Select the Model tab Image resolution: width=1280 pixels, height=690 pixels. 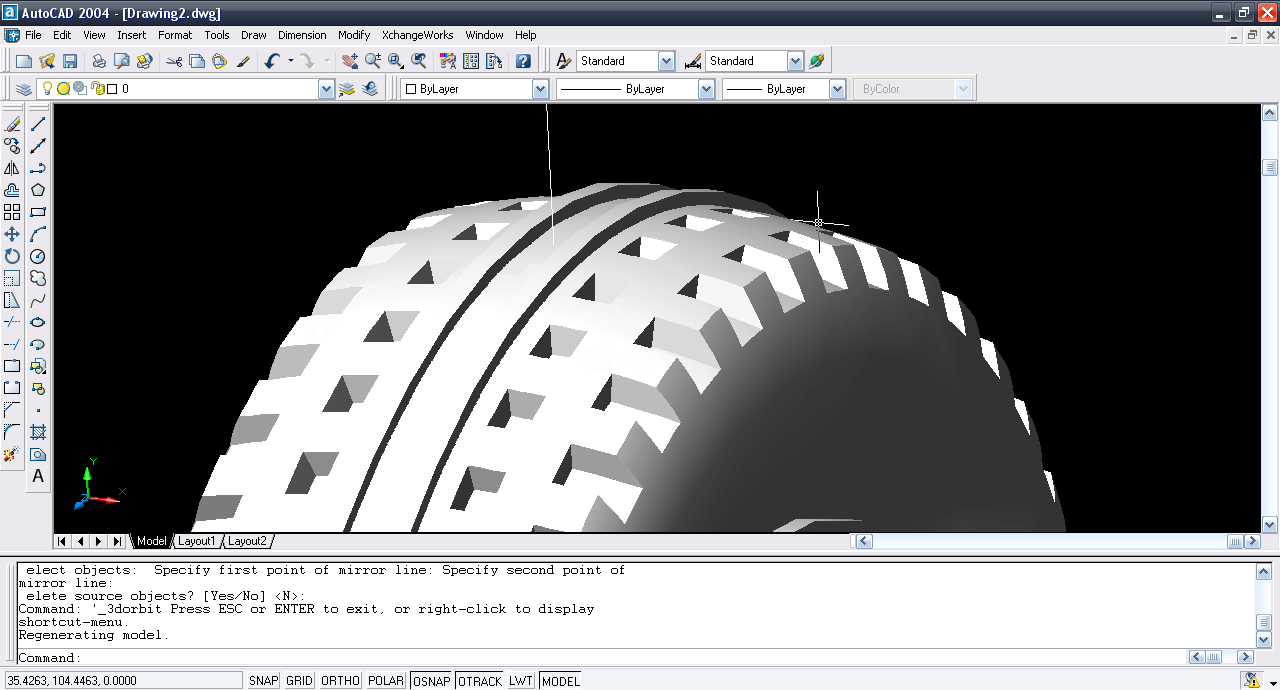pos(152,541)
